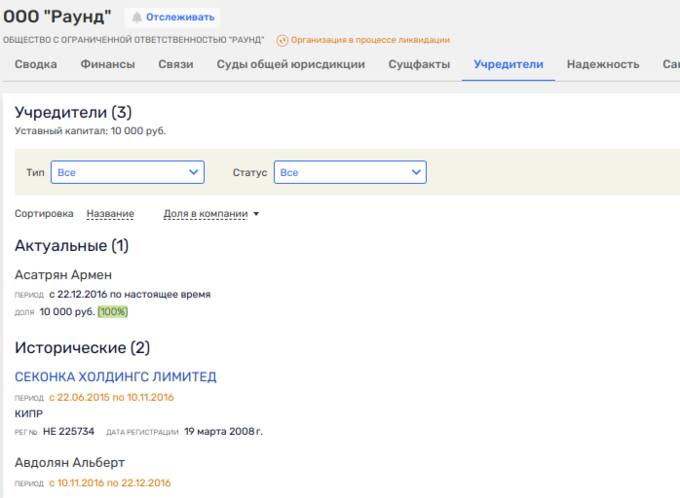
Task: Click the Уставный капитал: 10 000 руб. line
Action: (x=90, y=131)
